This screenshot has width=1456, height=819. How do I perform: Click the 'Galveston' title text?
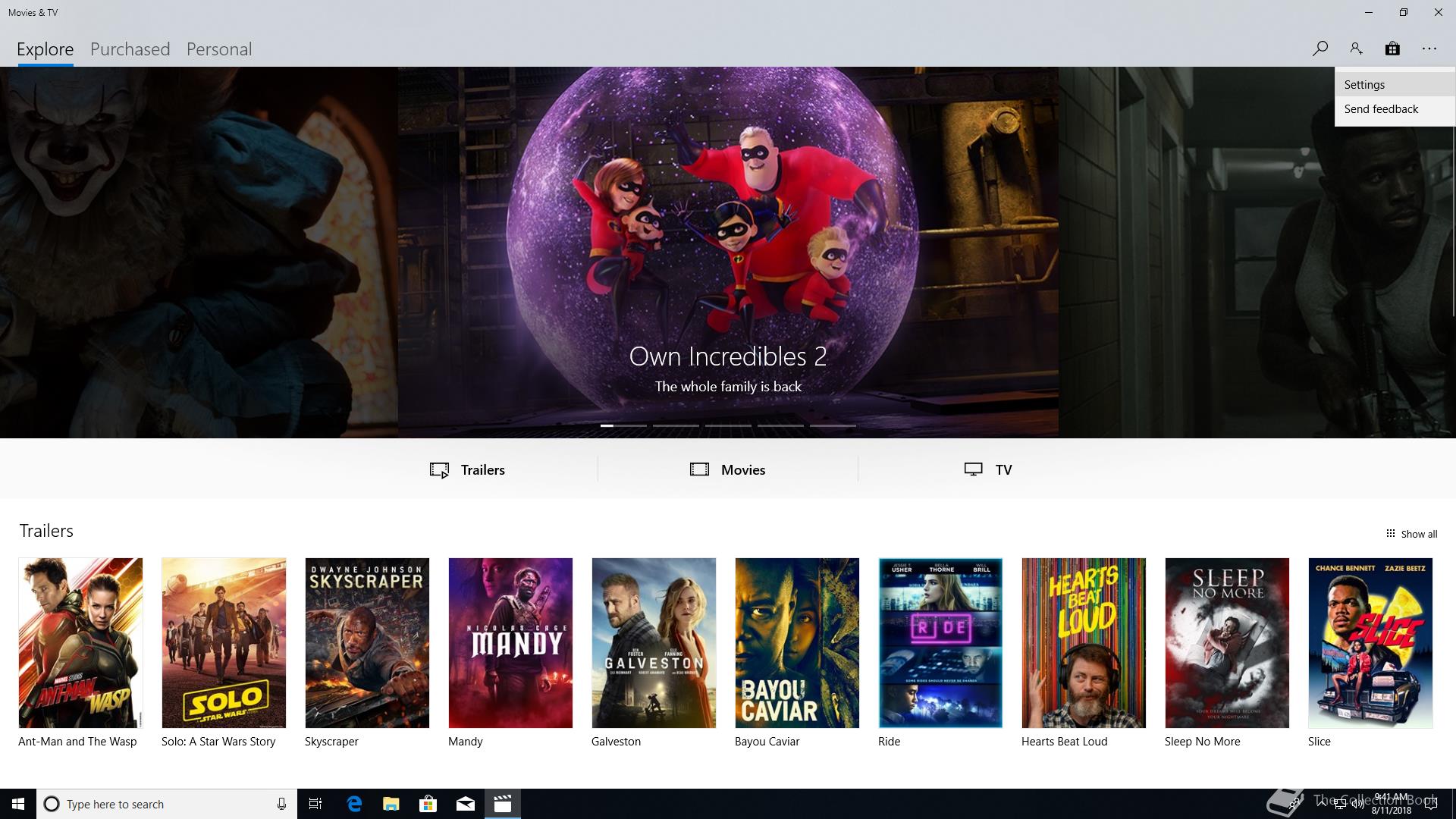coord(616,742)
